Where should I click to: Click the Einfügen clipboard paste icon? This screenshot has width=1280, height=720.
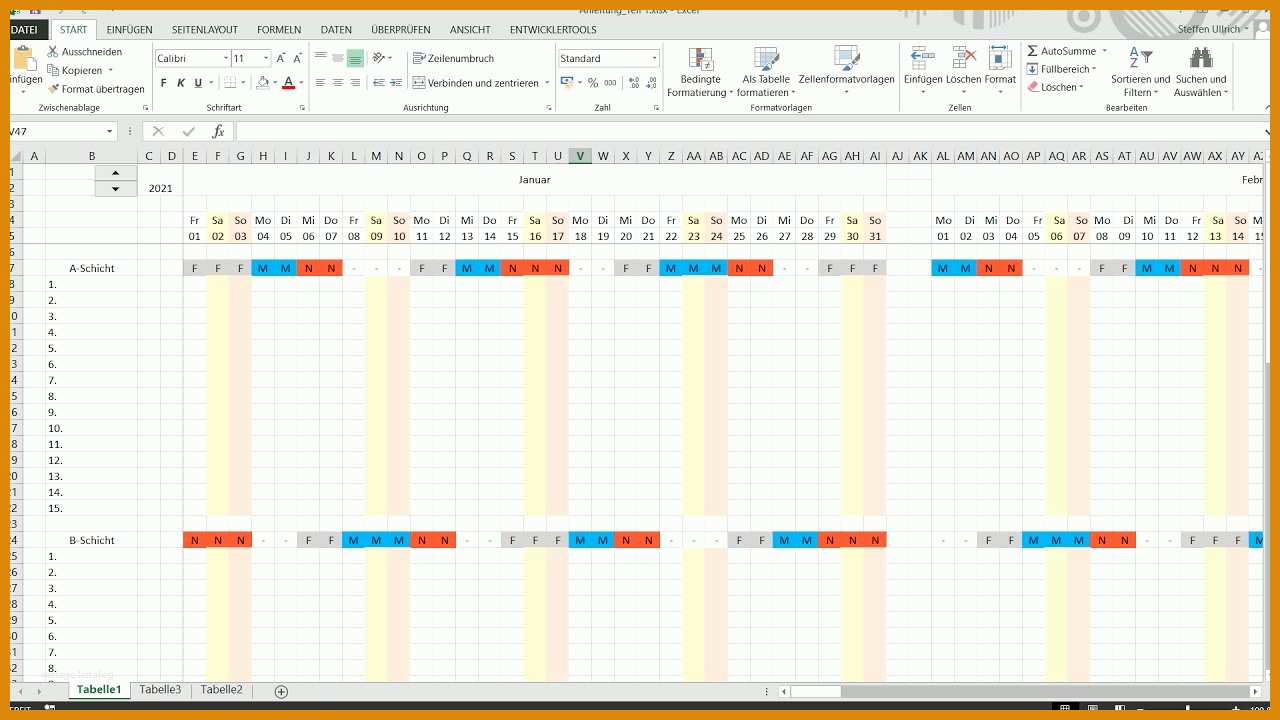(23, 57)
